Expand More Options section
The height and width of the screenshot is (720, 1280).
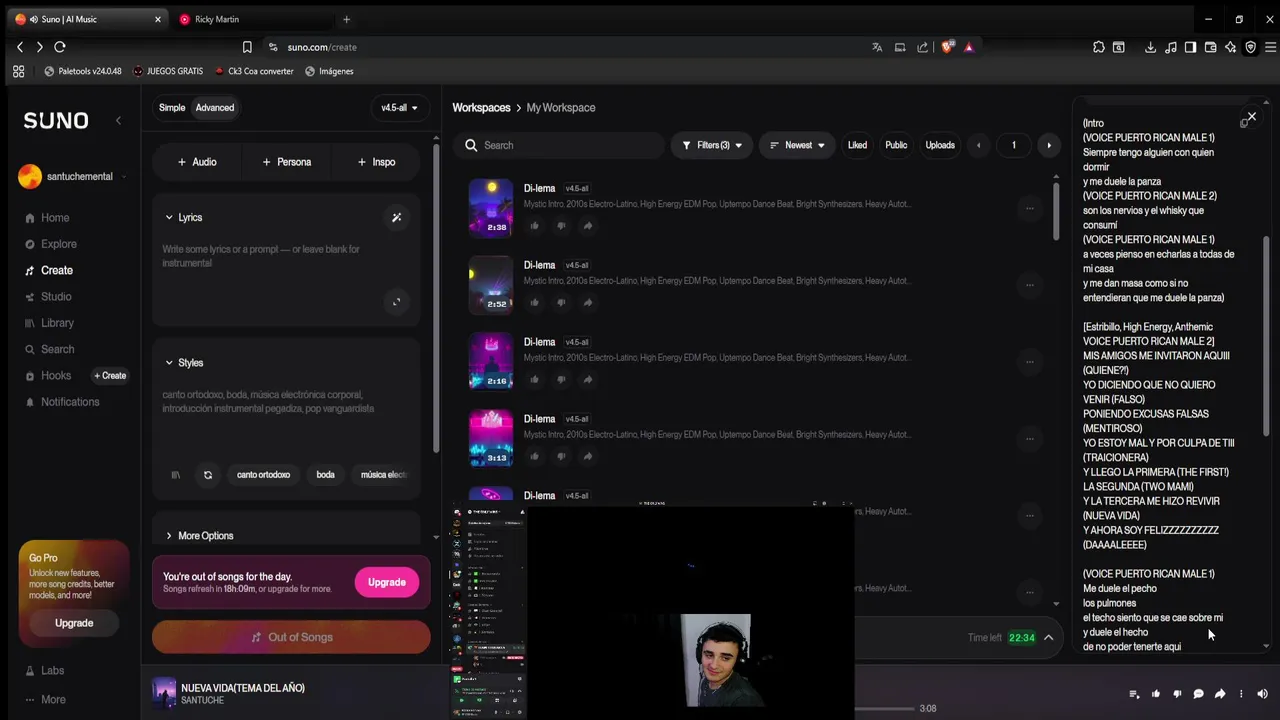tap(199, 536)
